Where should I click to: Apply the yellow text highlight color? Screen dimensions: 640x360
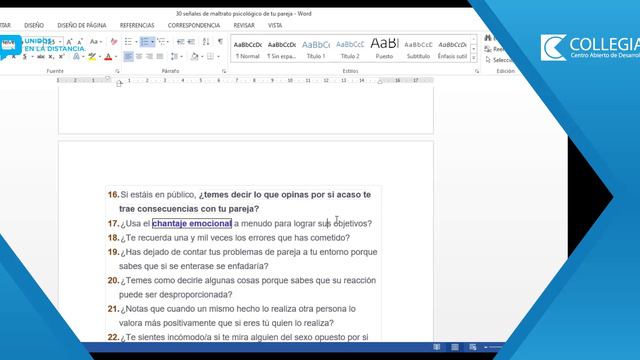[92, 56]
